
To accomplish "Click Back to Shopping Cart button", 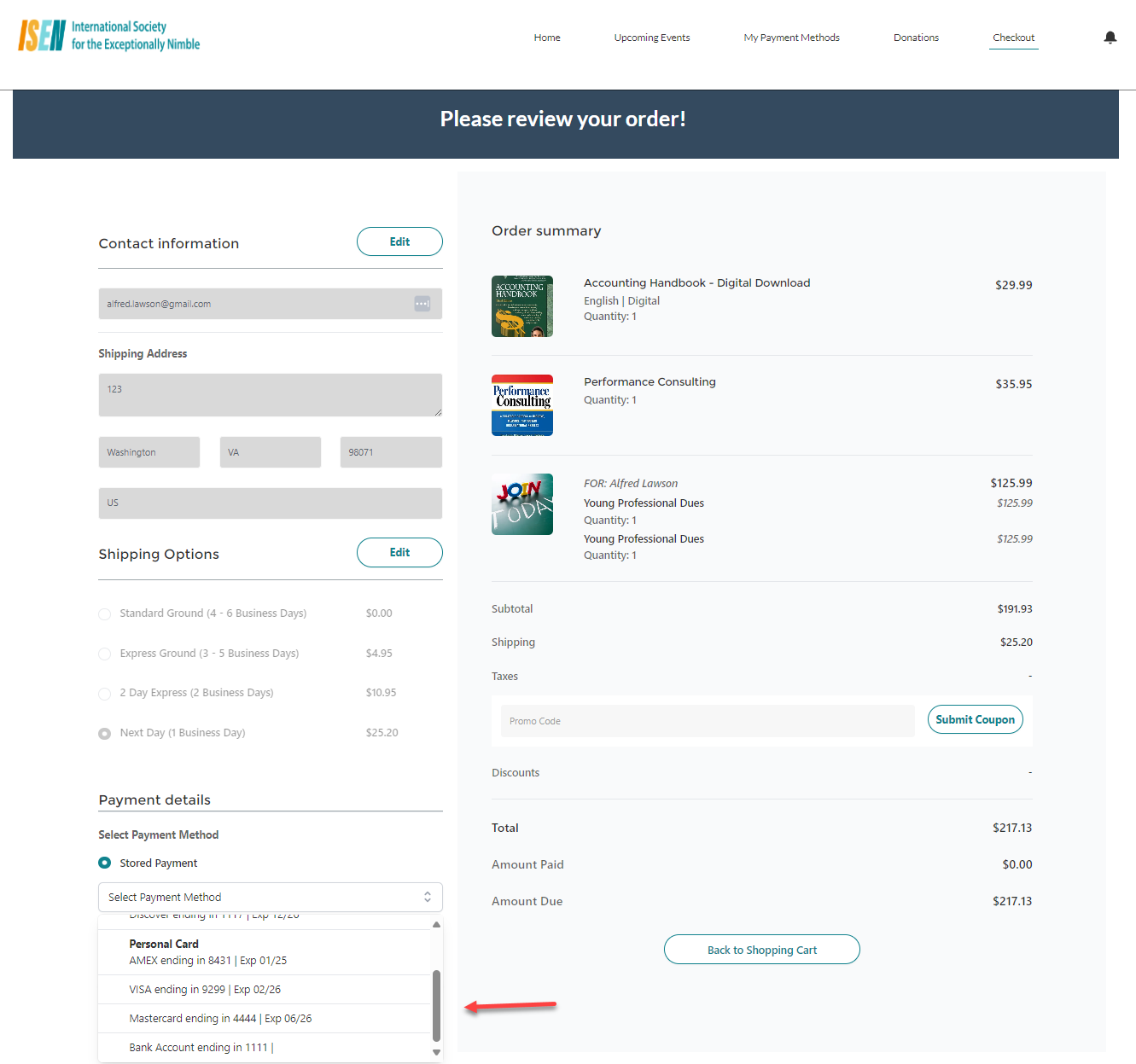I will pos(761,950).
